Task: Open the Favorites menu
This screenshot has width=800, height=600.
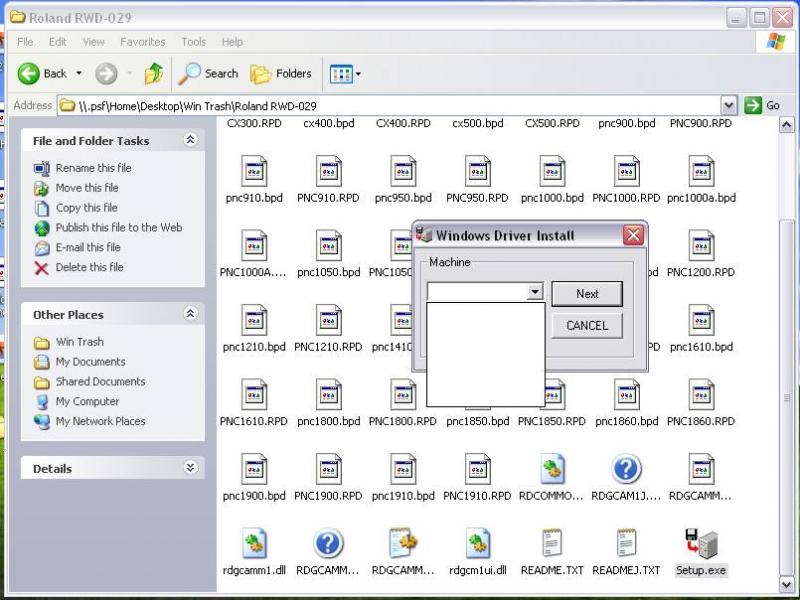Action: pos(143,42)
